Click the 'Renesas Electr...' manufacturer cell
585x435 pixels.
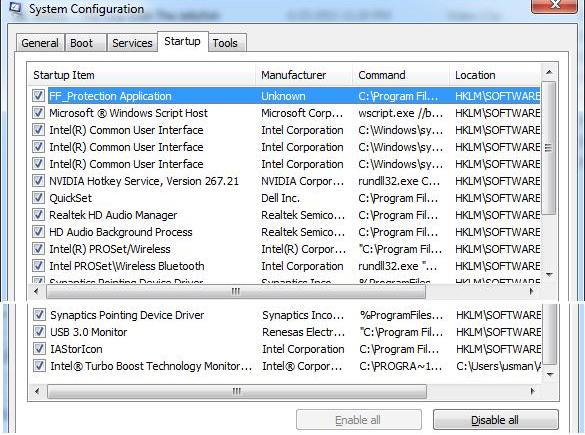pos(304,332)
